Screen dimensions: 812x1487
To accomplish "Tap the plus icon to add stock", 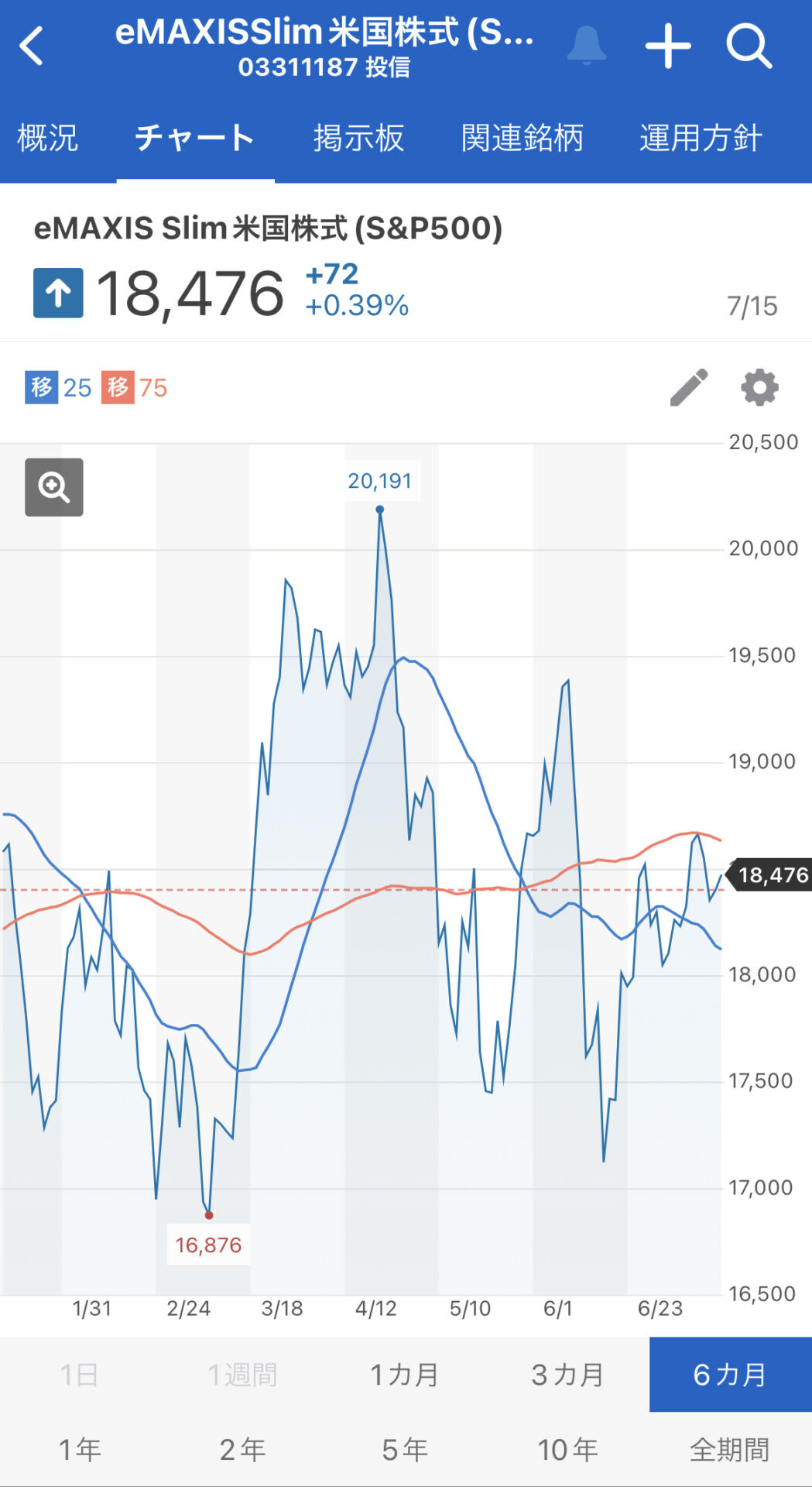I will click(668, 46).
